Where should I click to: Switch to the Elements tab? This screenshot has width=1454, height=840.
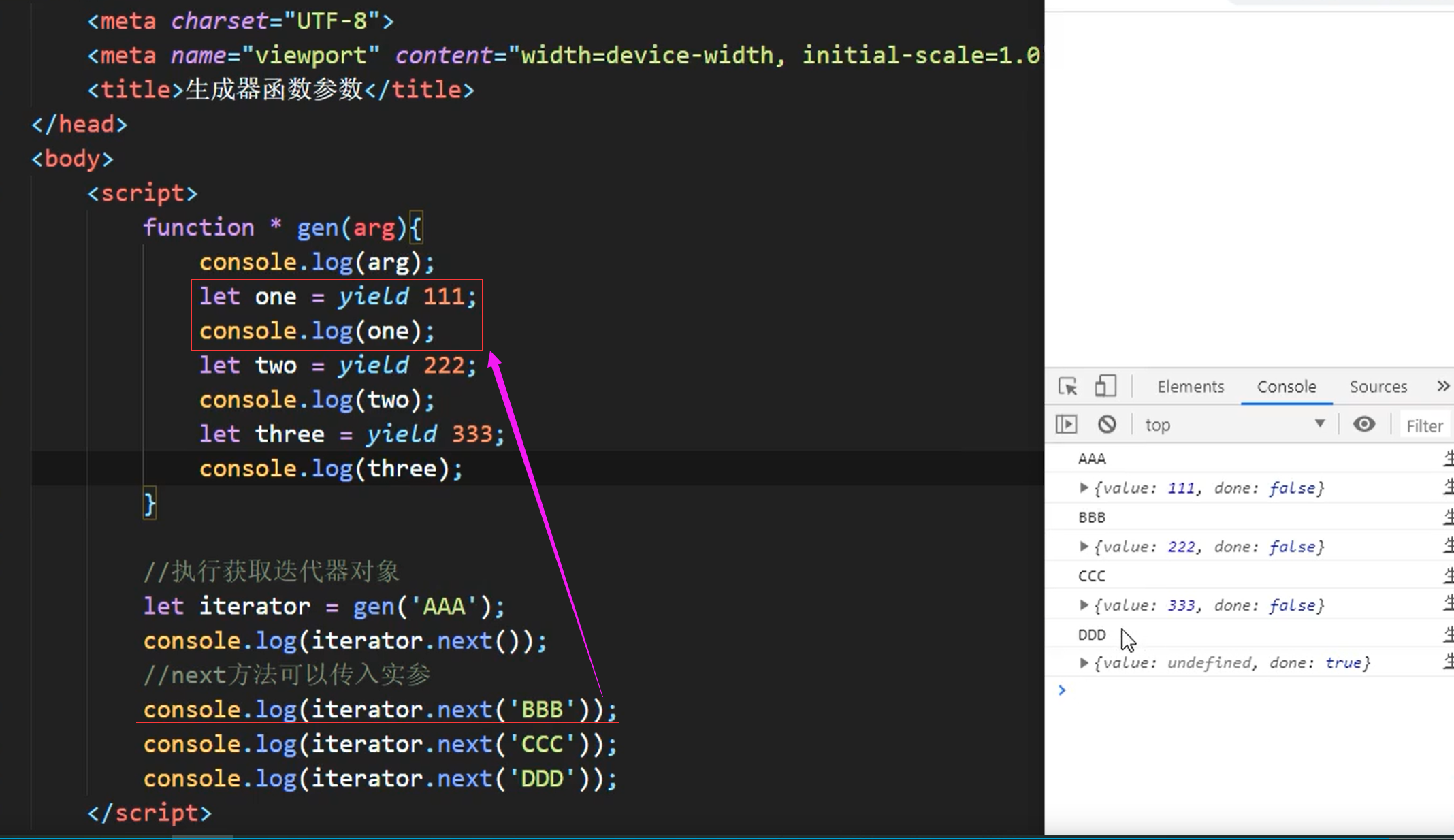tap(1191, 387)
